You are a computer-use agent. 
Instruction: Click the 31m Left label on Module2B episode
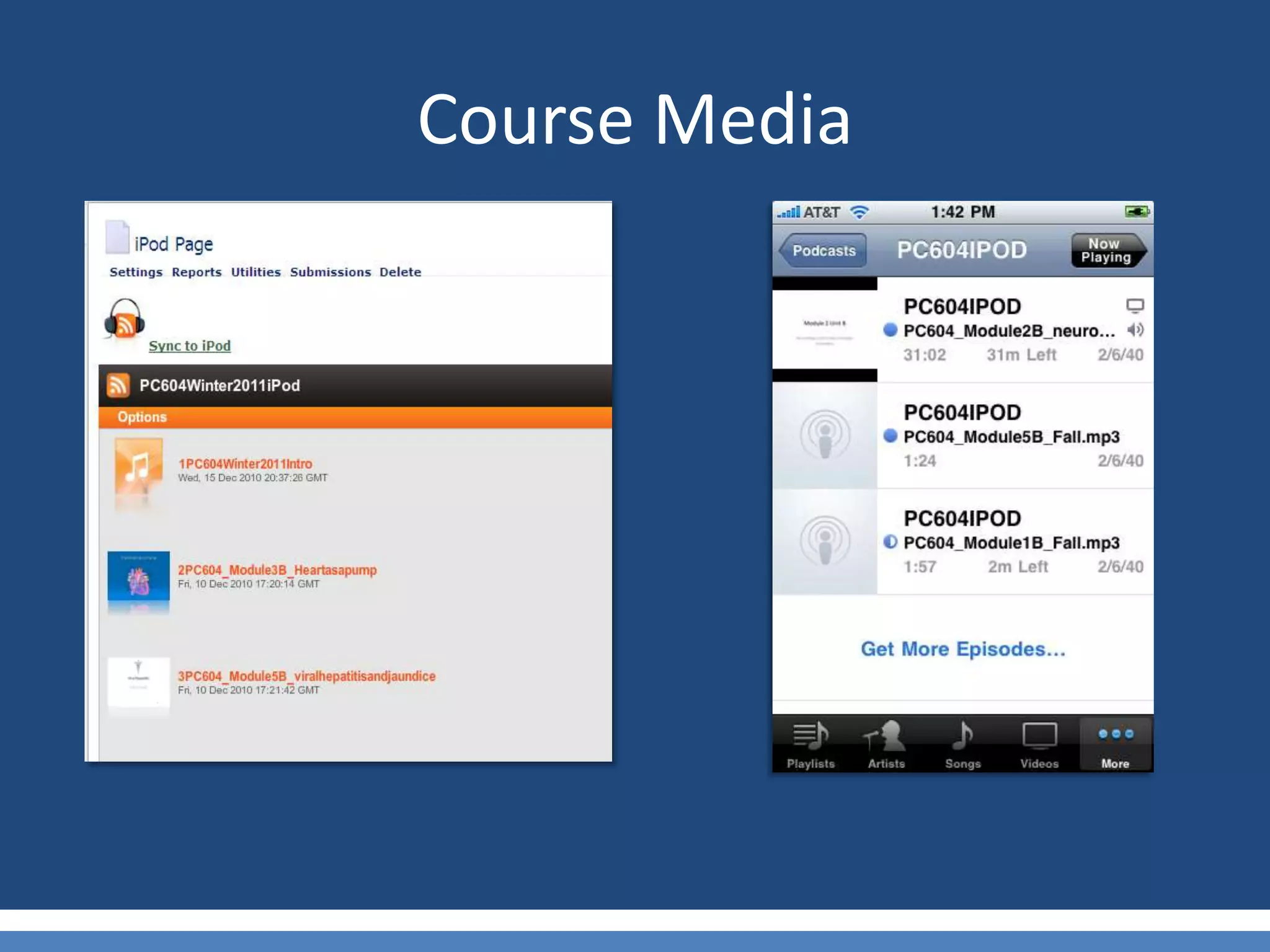1021,355
